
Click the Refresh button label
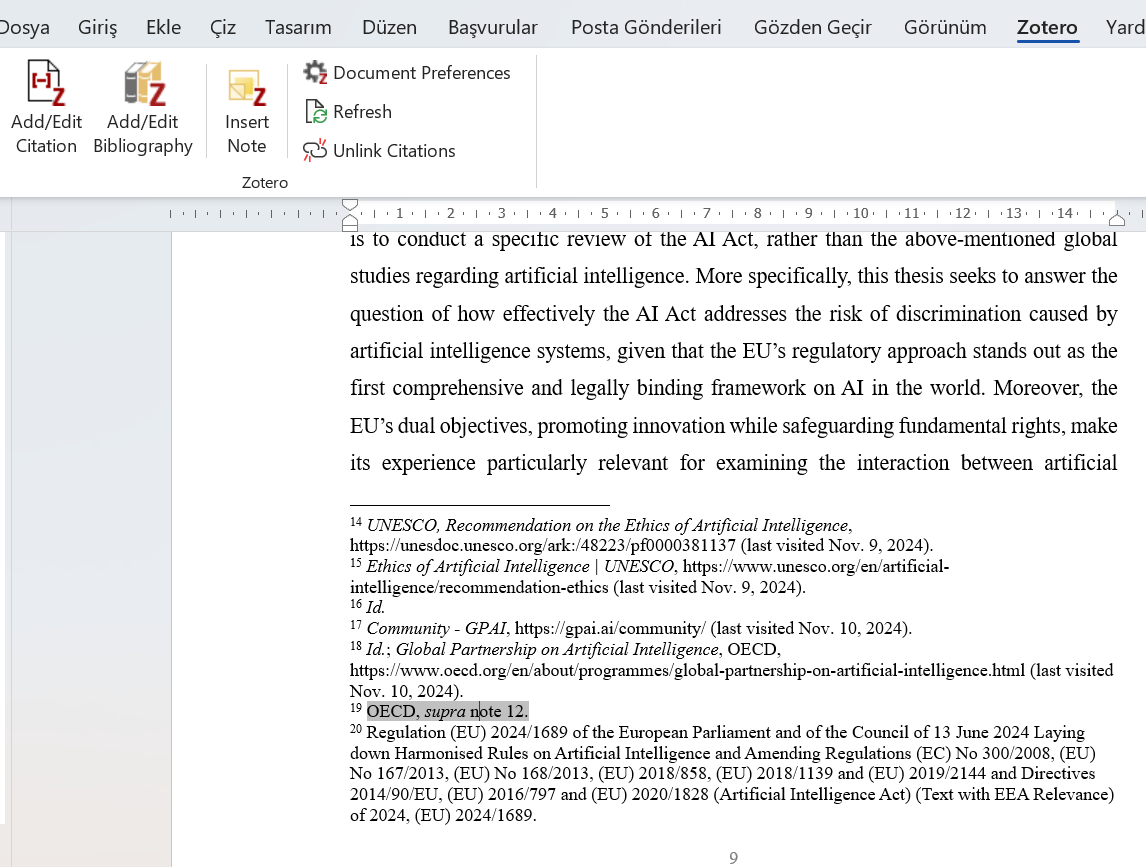click(x=363, y=112)
